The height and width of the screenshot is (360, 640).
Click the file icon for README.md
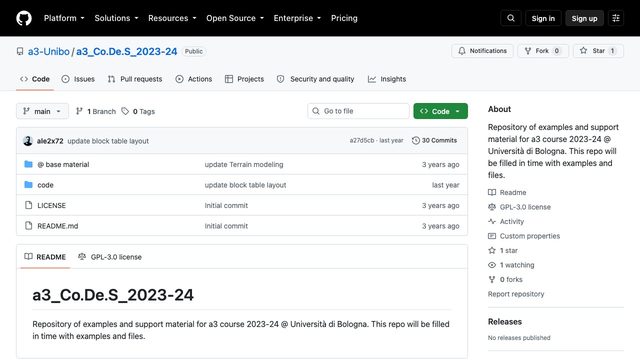pyautogui.click(x=28, y=225)
